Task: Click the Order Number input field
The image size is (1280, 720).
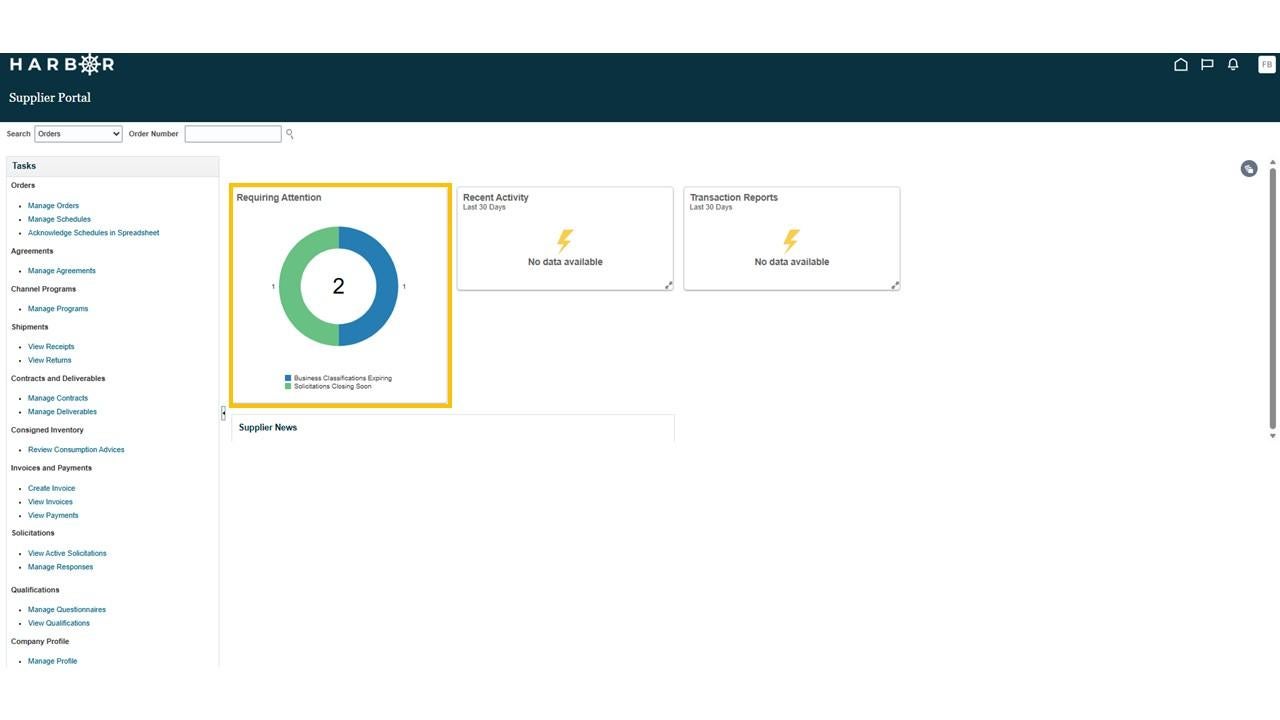Action: (x=233, y=134)
